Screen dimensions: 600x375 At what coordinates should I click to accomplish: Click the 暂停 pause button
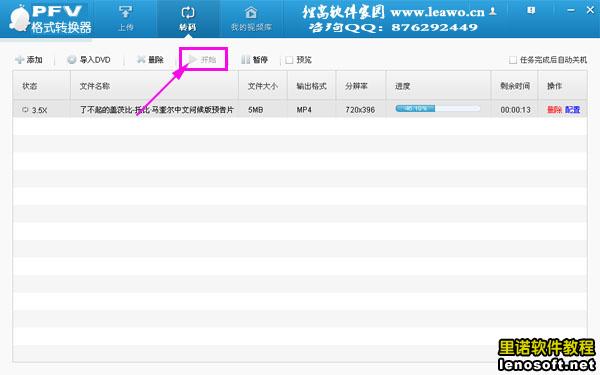pyautogui.click(x=254, y=60)
